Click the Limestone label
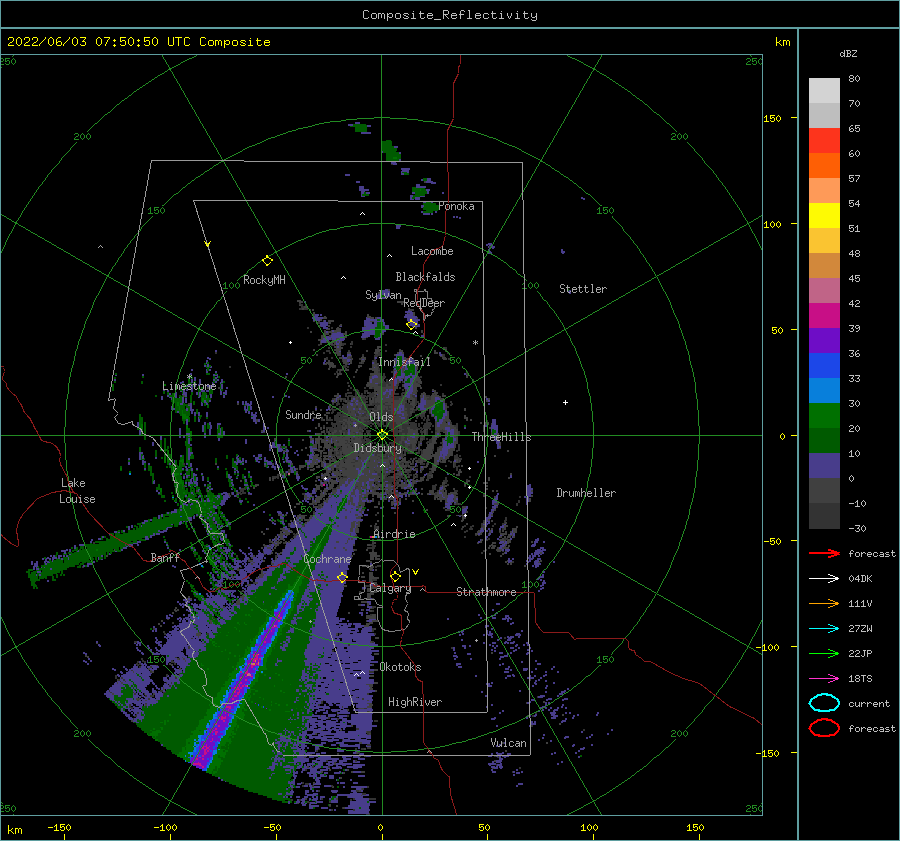This screenshot has height=841, width=900. [x=189, y=386]
